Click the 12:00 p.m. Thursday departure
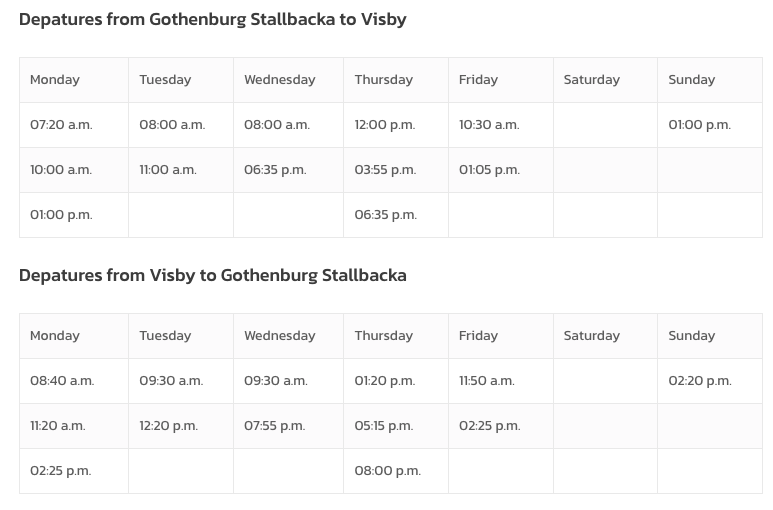The image size is (773, 510). tap(384, 125)
